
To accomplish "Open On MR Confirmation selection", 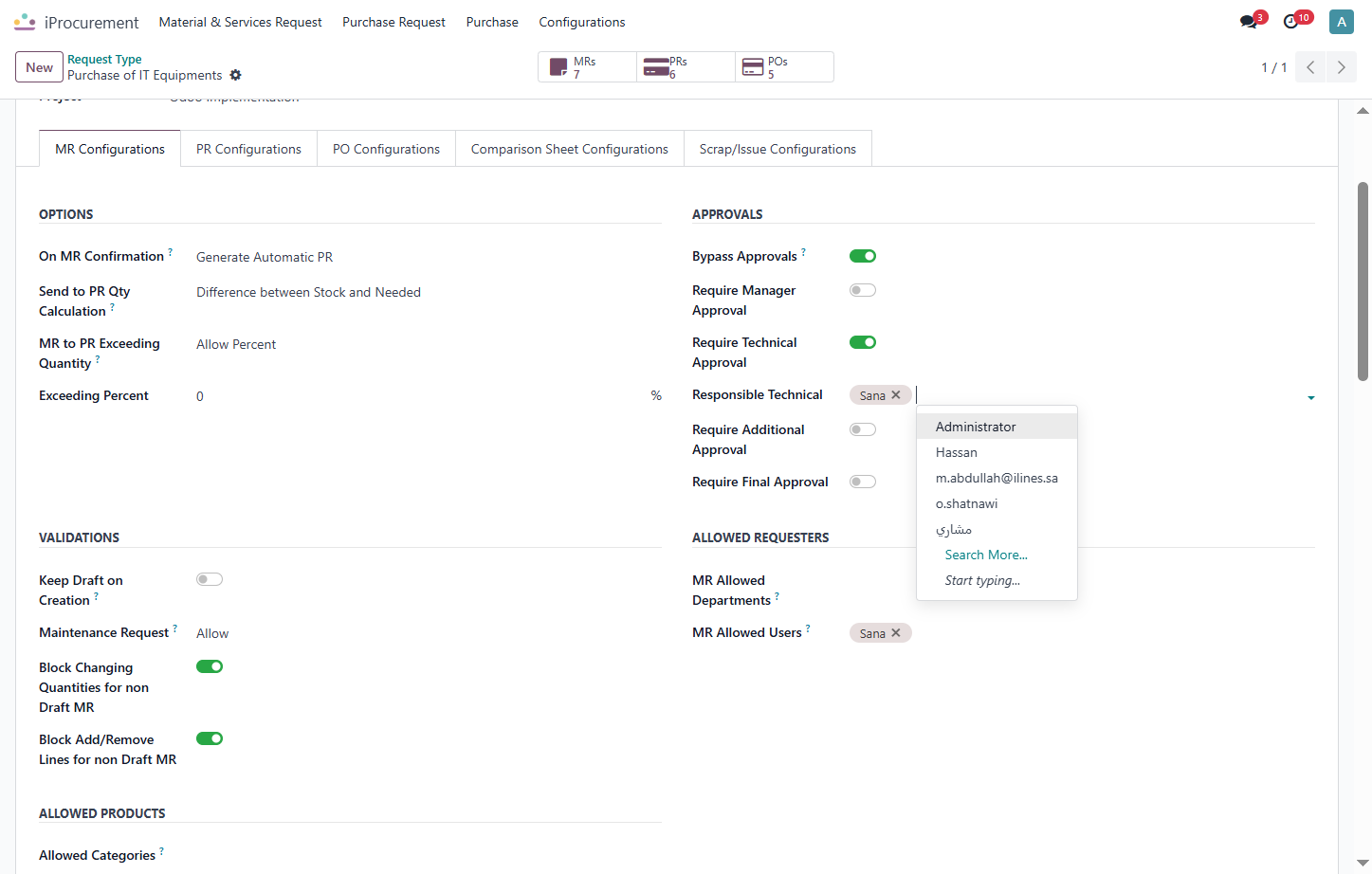I will (429, 257).
